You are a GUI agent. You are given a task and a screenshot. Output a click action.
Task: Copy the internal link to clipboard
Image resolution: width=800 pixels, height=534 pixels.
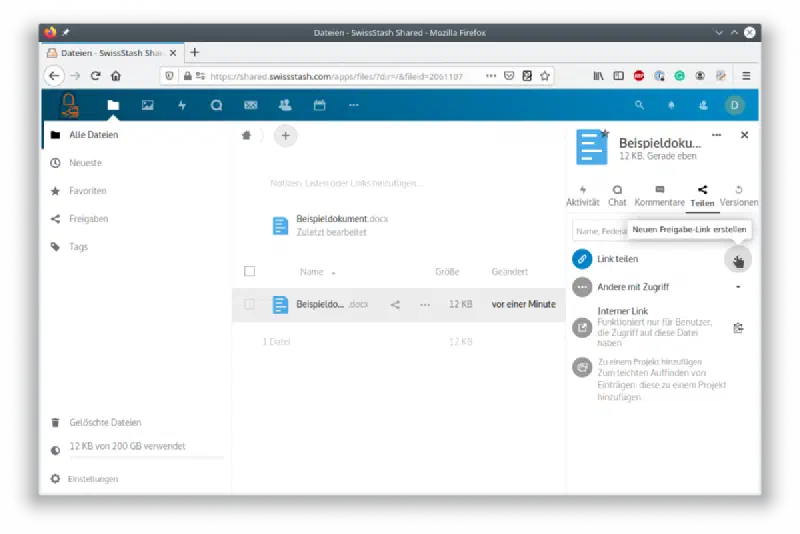click(x=738, y=327)
